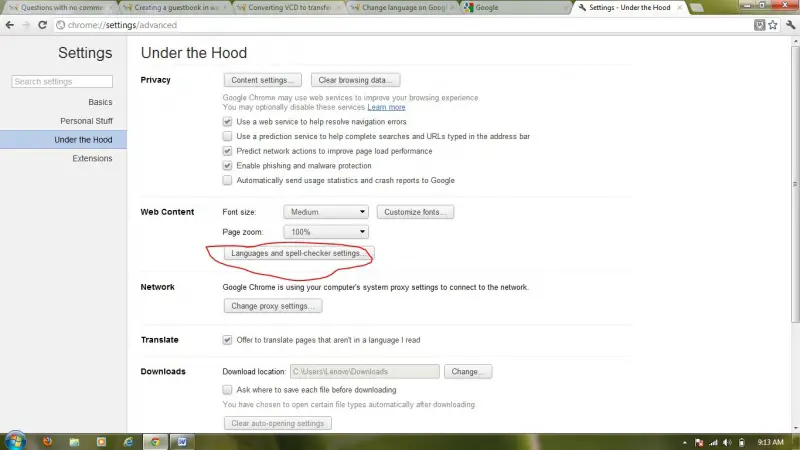This screenshot has width=800, height=450.
Task: Click the chrome://settings address bar
Action: [403, 25]
